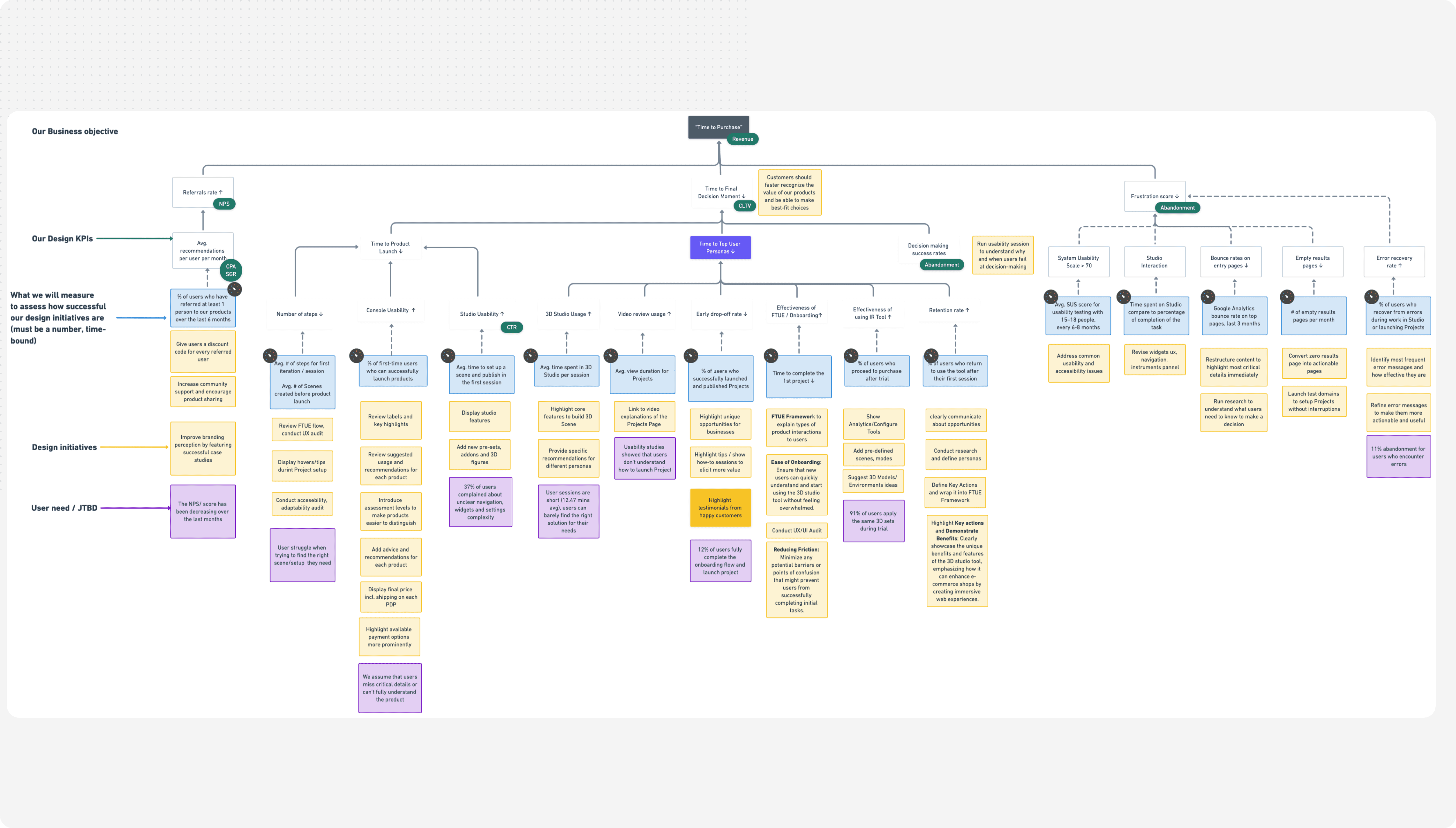Click the 'Error recovery rate' node
Viewport: 1456px width, 828px height.
[1394, 262]
